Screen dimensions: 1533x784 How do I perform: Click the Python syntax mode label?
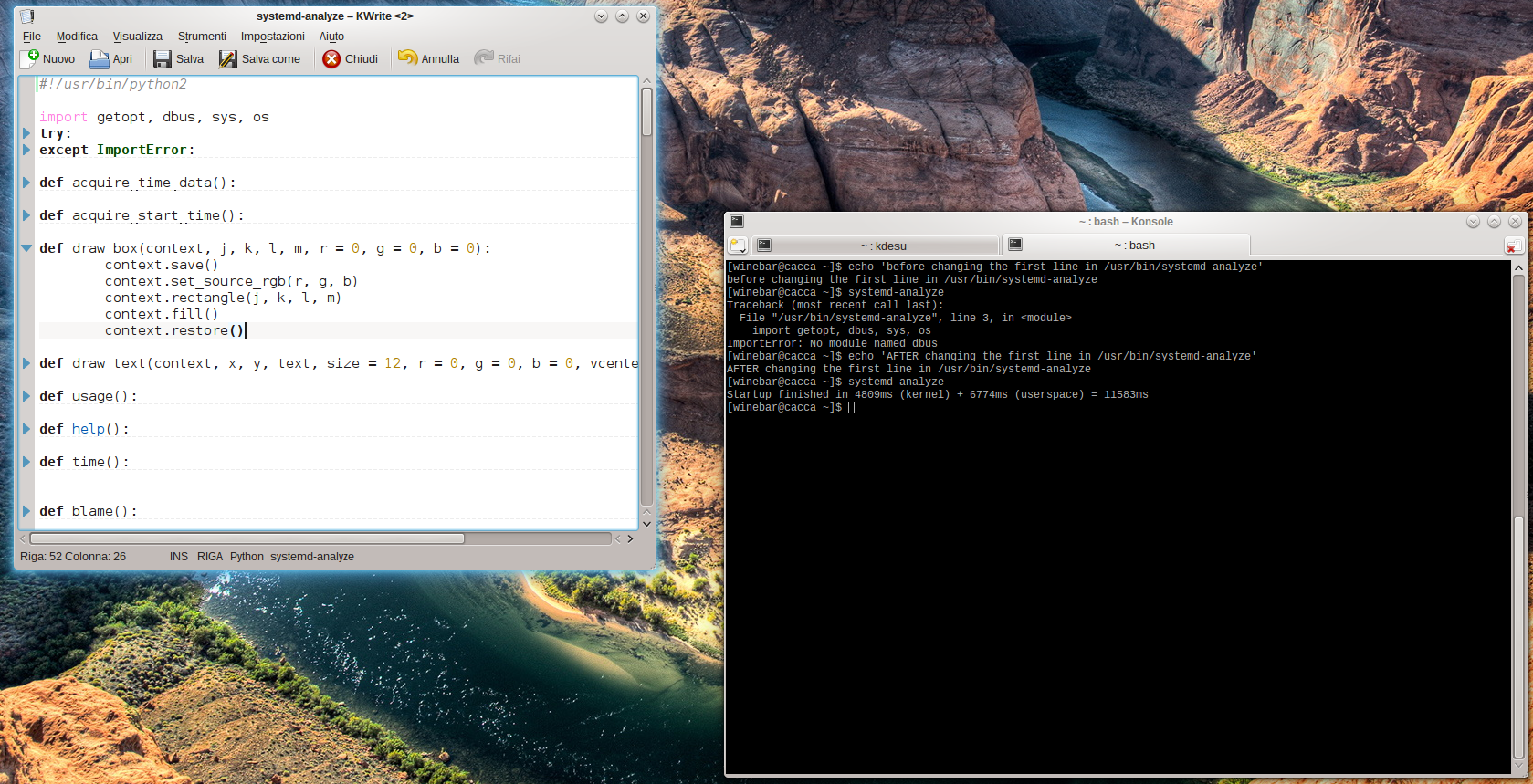247,557
